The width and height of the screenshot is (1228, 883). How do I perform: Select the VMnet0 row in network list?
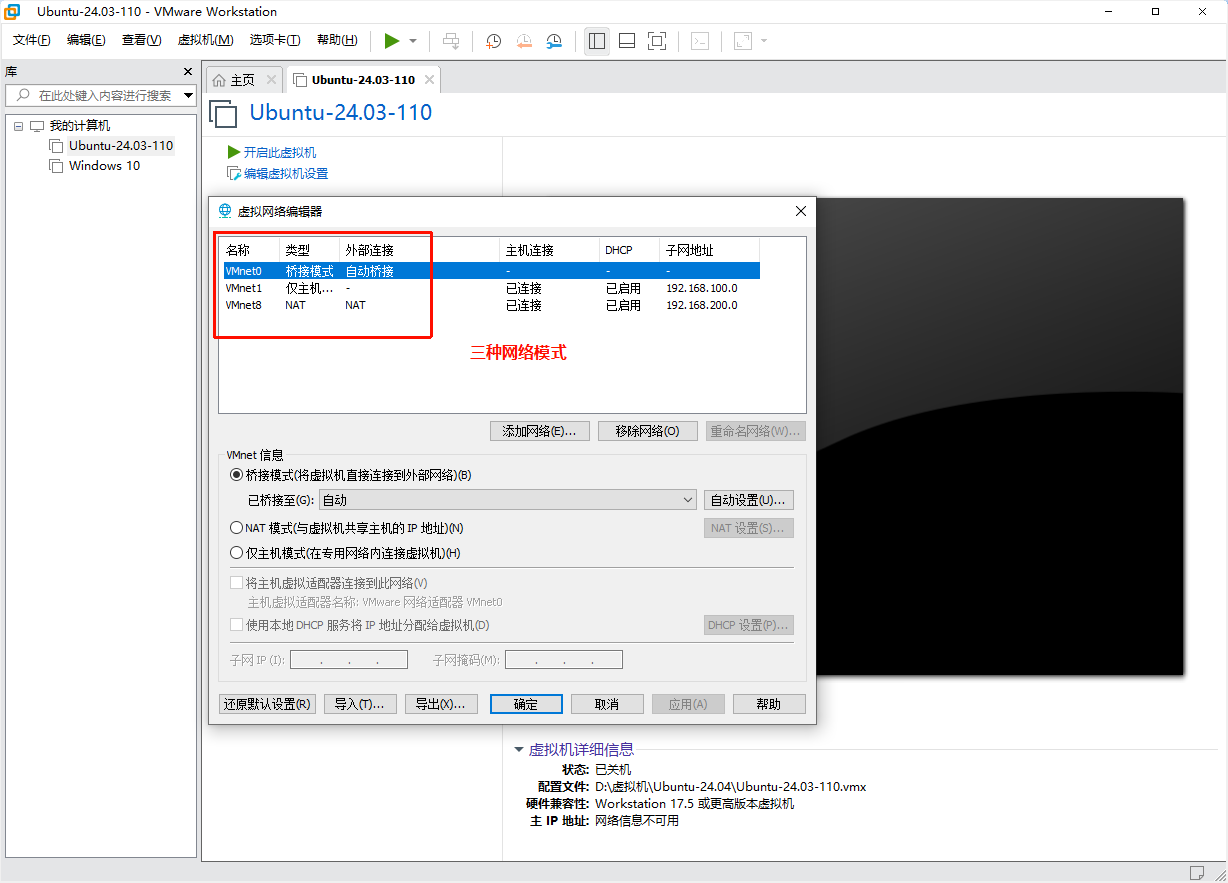click(490, 270)
